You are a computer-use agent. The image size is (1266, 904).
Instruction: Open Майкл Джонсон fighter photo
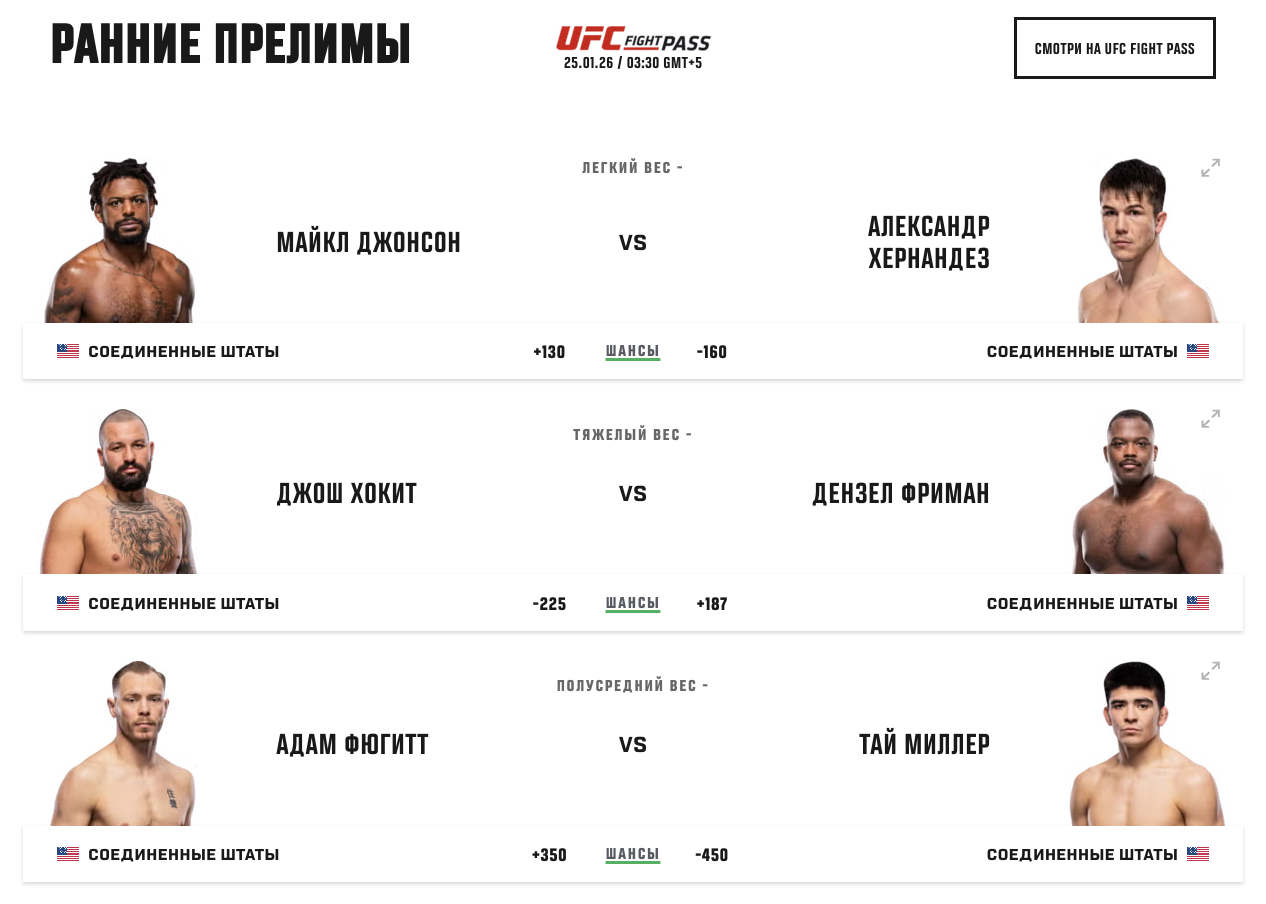(121, 242)
